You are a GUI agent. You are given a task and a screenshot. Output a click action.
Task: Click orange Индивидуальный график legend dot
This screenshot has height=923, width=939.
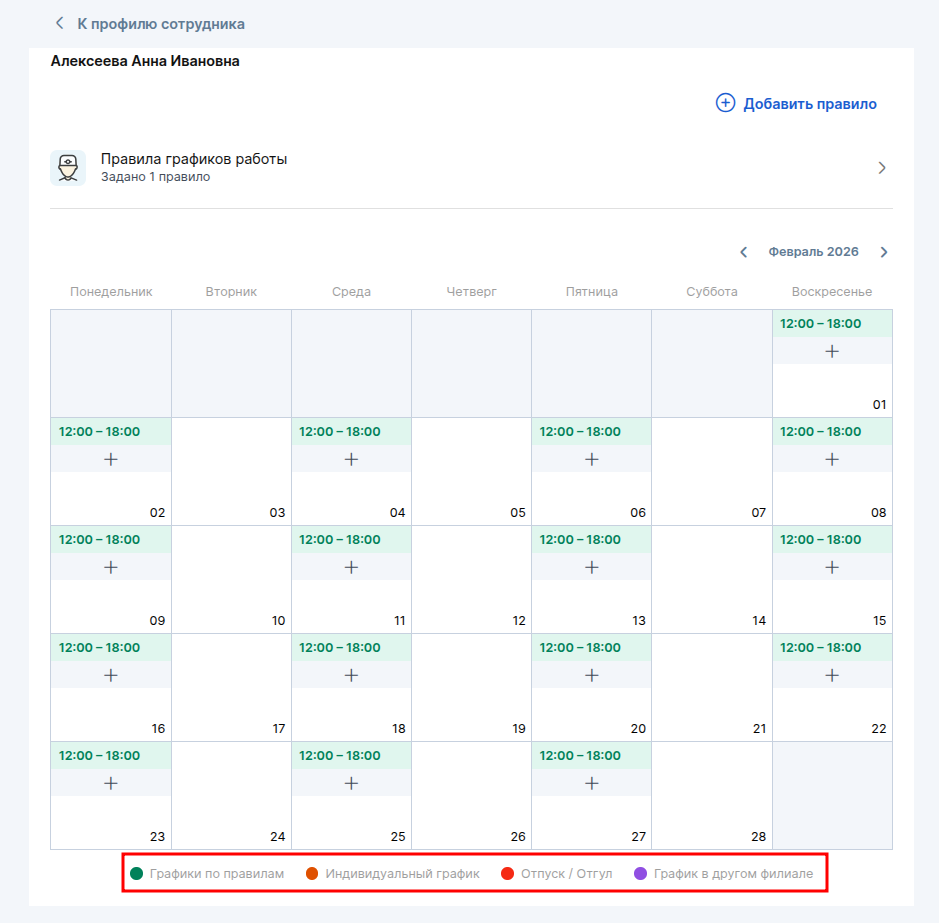pyautogui.click(x=312, y=874)
